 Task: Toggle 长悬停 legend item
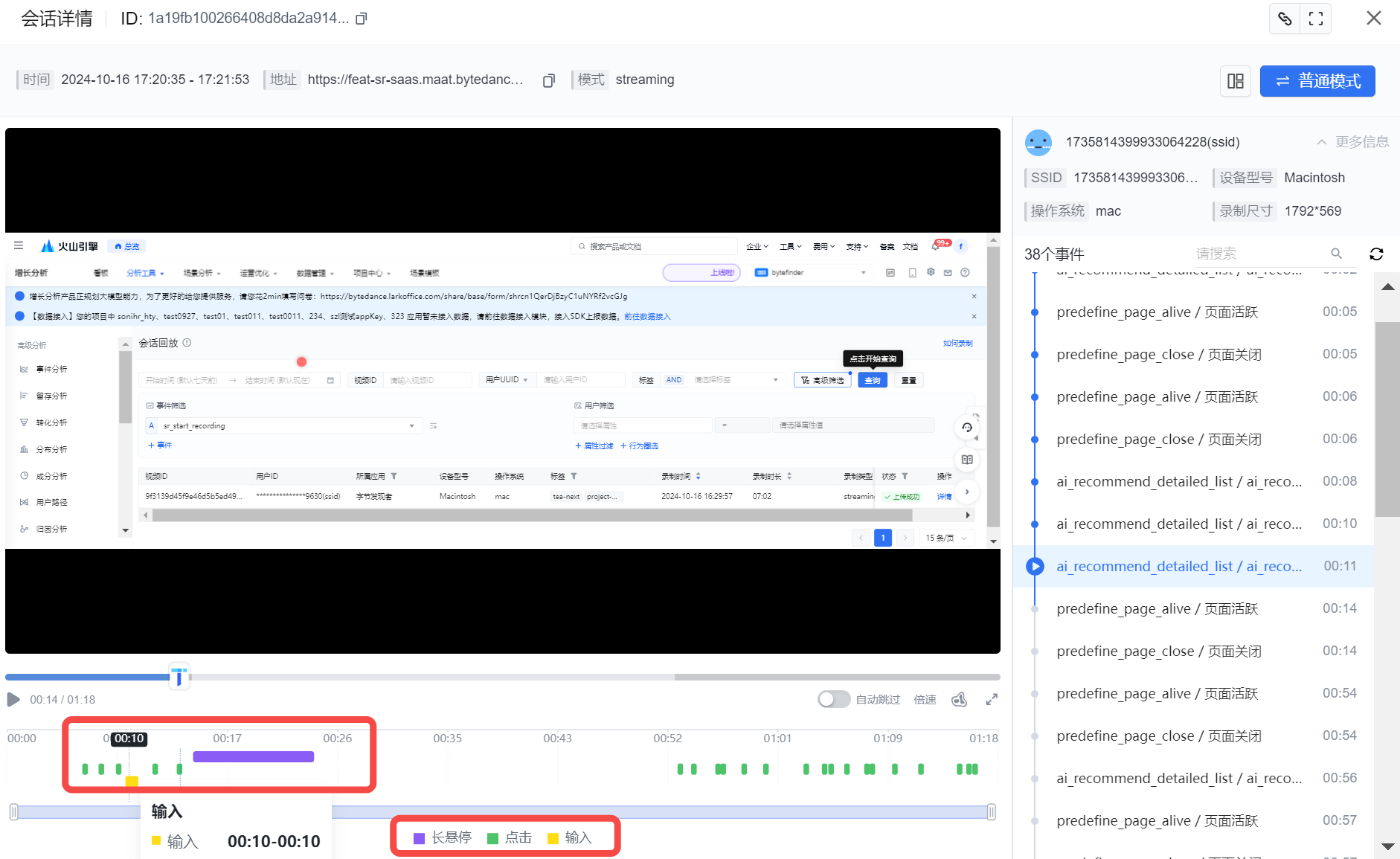pos(443,837)
